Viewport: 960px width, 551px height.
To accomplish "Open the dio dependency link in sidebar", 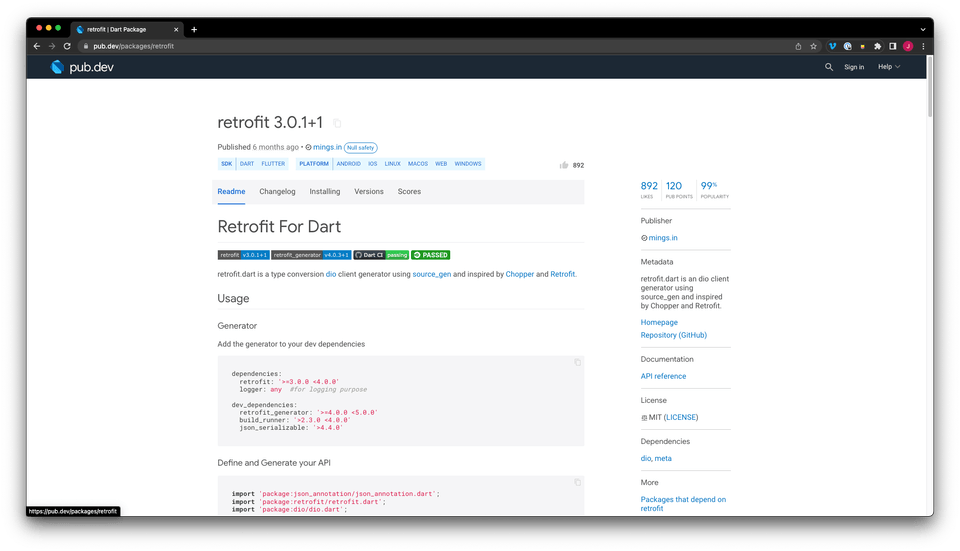I will [645, 459].
